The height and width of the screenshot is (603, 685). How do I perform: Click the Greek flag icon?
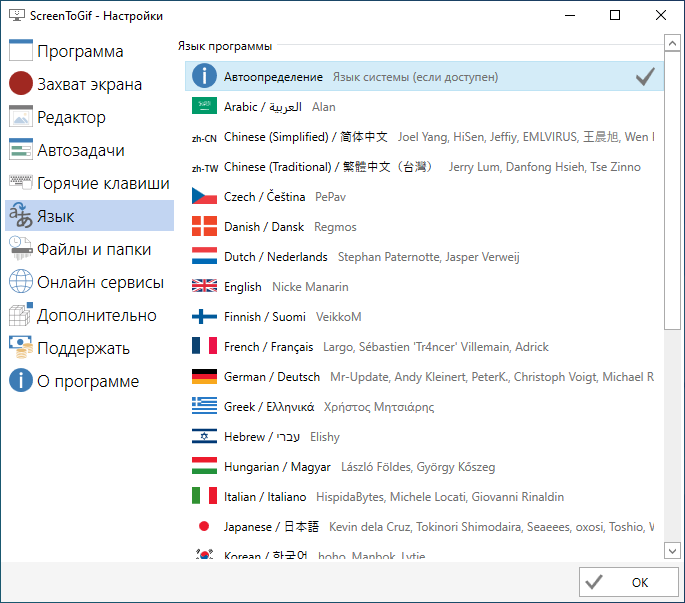pyautogui.click(x=204, y=406)
